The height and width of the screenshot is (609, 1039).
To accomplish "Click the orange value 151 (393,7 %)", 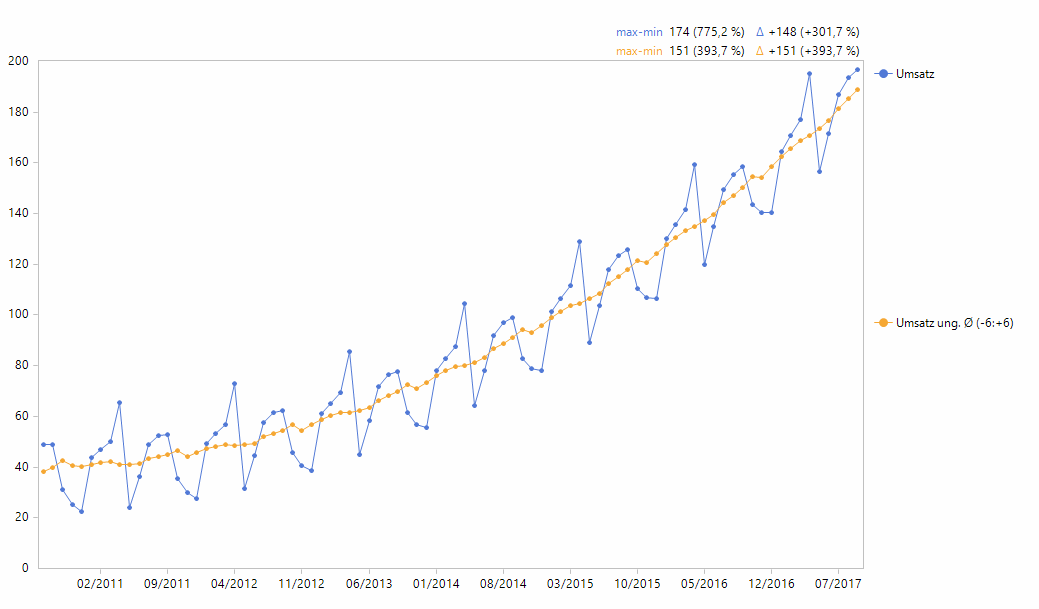I will (706, 51).
